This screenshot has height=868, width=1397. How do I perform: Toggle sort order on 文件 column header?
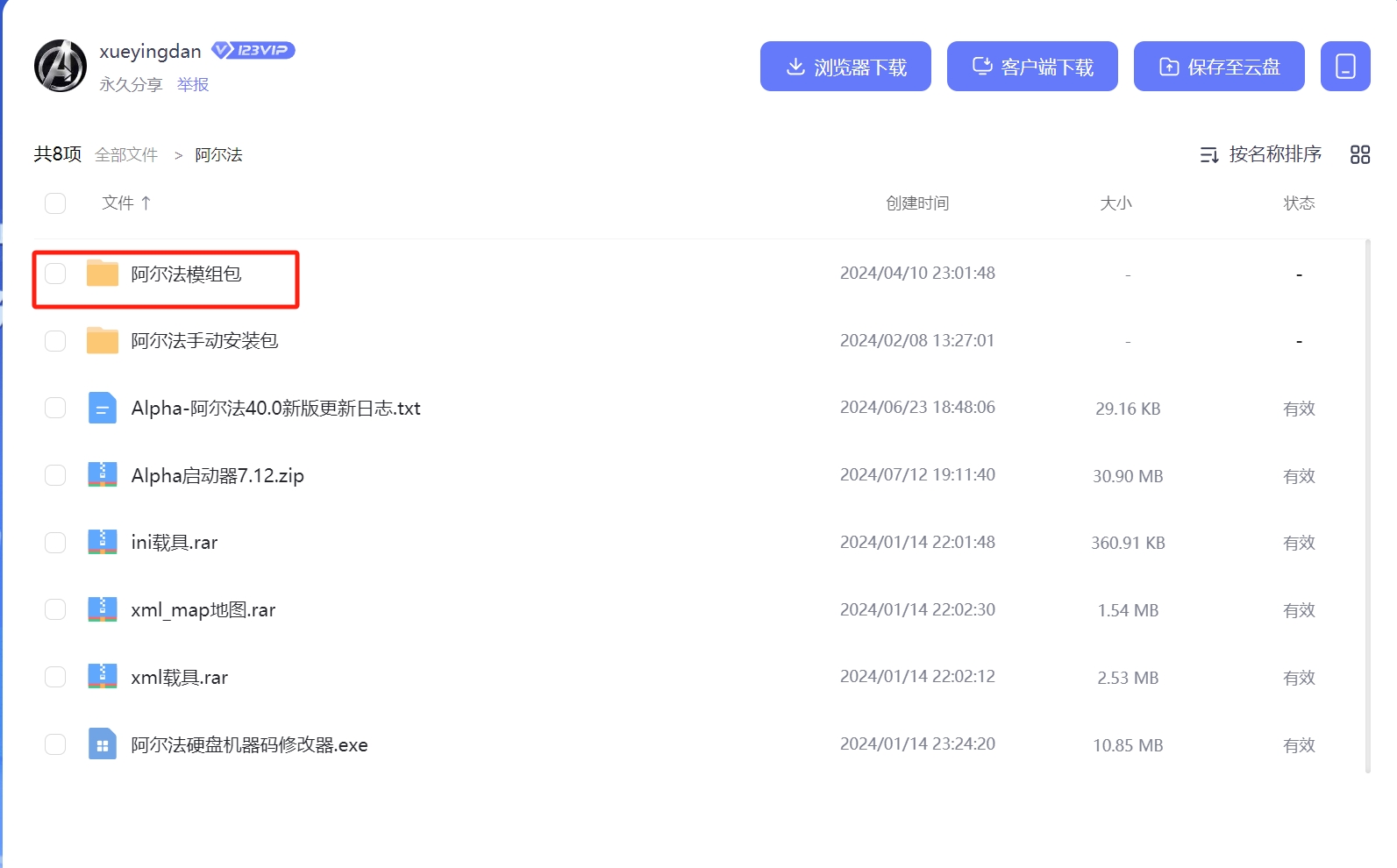[126, 203]
